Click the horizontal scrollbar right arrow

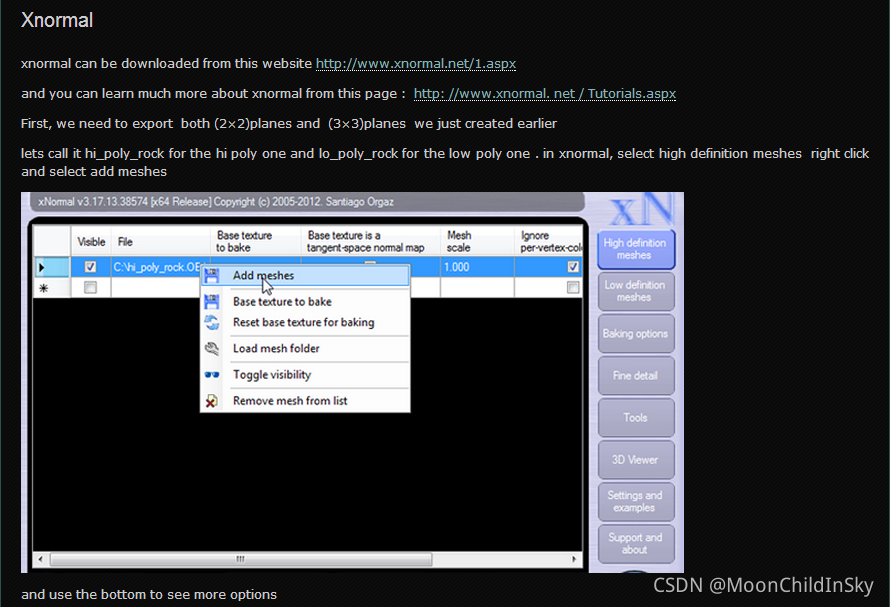pos(574,559)
